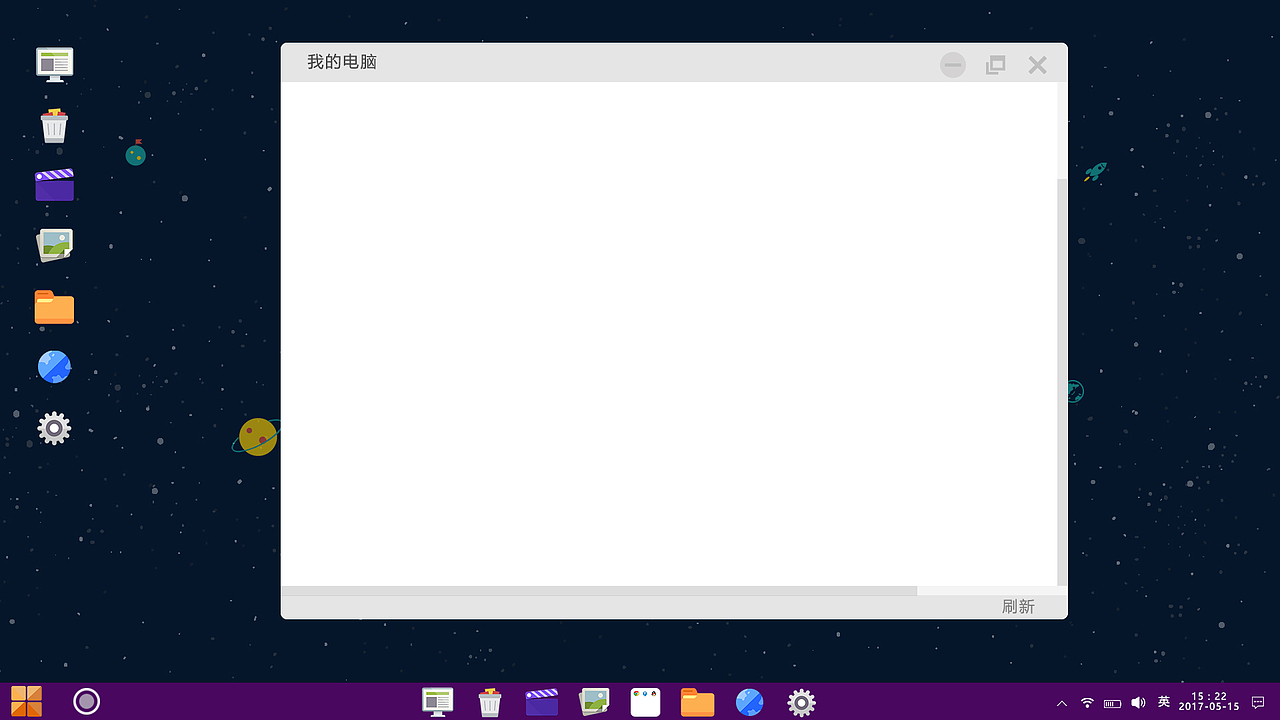Launch the web browser from the desktop
This screenshot has width=1280, height=720.
pyautogui.click(x=54, y=366)
